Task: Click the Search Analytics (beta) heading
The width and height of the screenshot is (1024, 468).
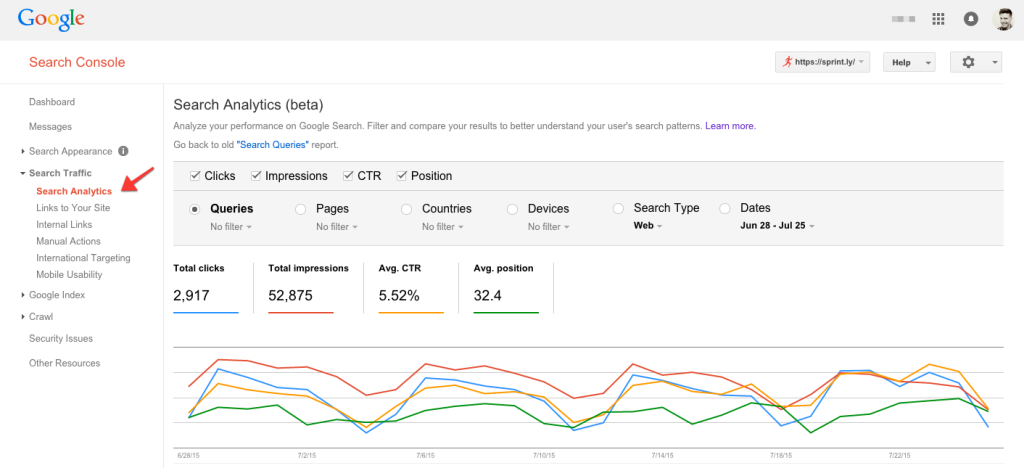Action: pyautogui.click(x=248, y=104)
